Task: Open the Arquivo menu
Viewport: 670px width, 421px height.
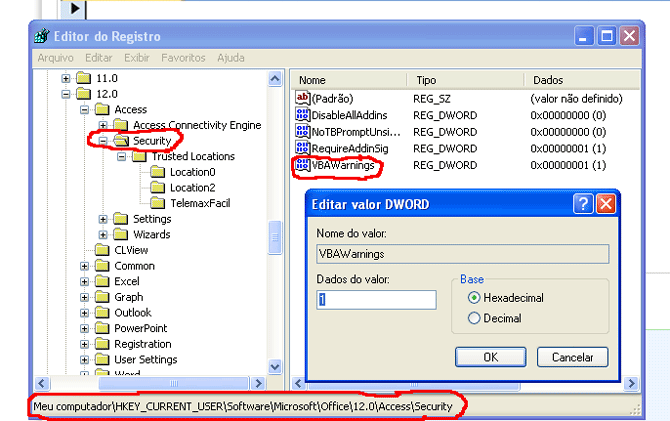Action: (x=56, y=58)
